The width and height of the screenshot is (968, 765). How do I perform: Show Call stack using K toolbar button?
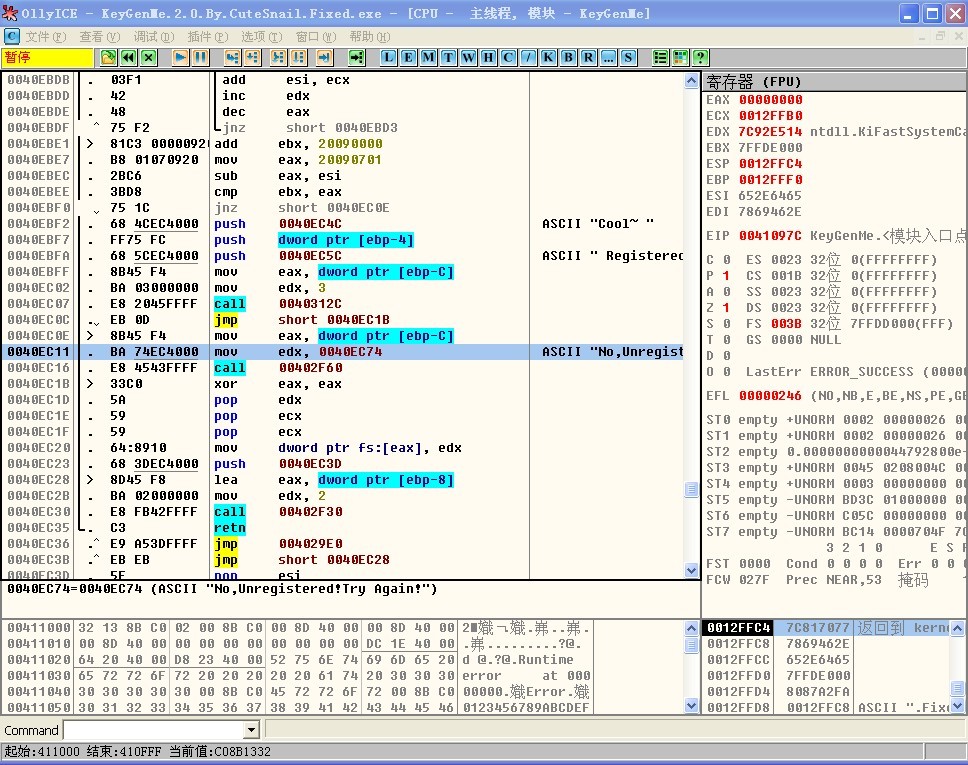coord(548,57)
